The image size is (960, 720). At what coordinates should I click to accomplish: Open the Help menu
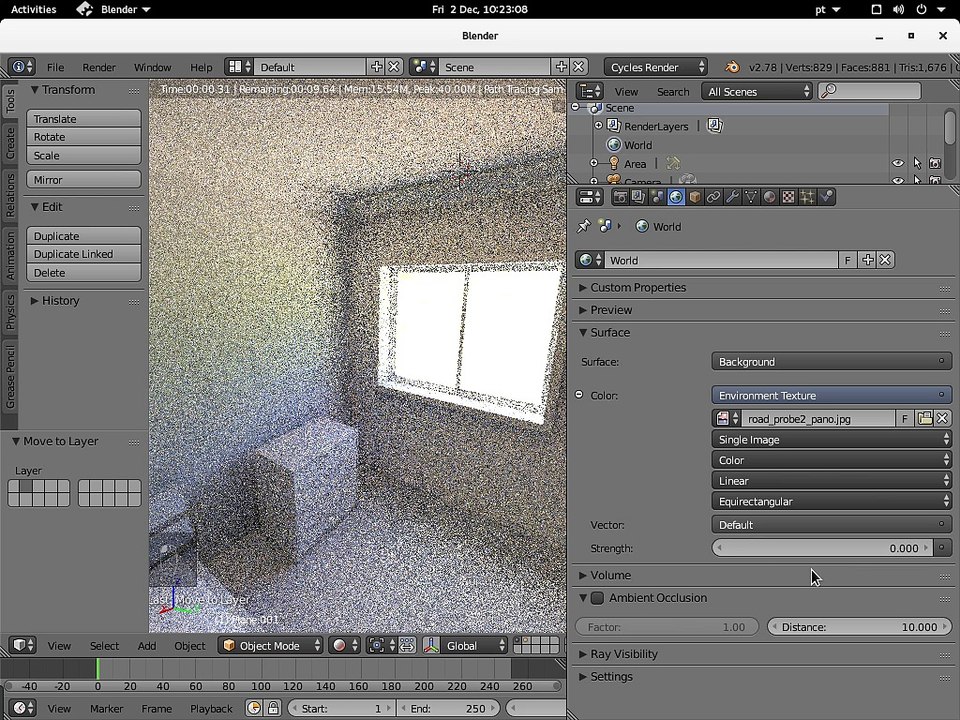(201, 67)
